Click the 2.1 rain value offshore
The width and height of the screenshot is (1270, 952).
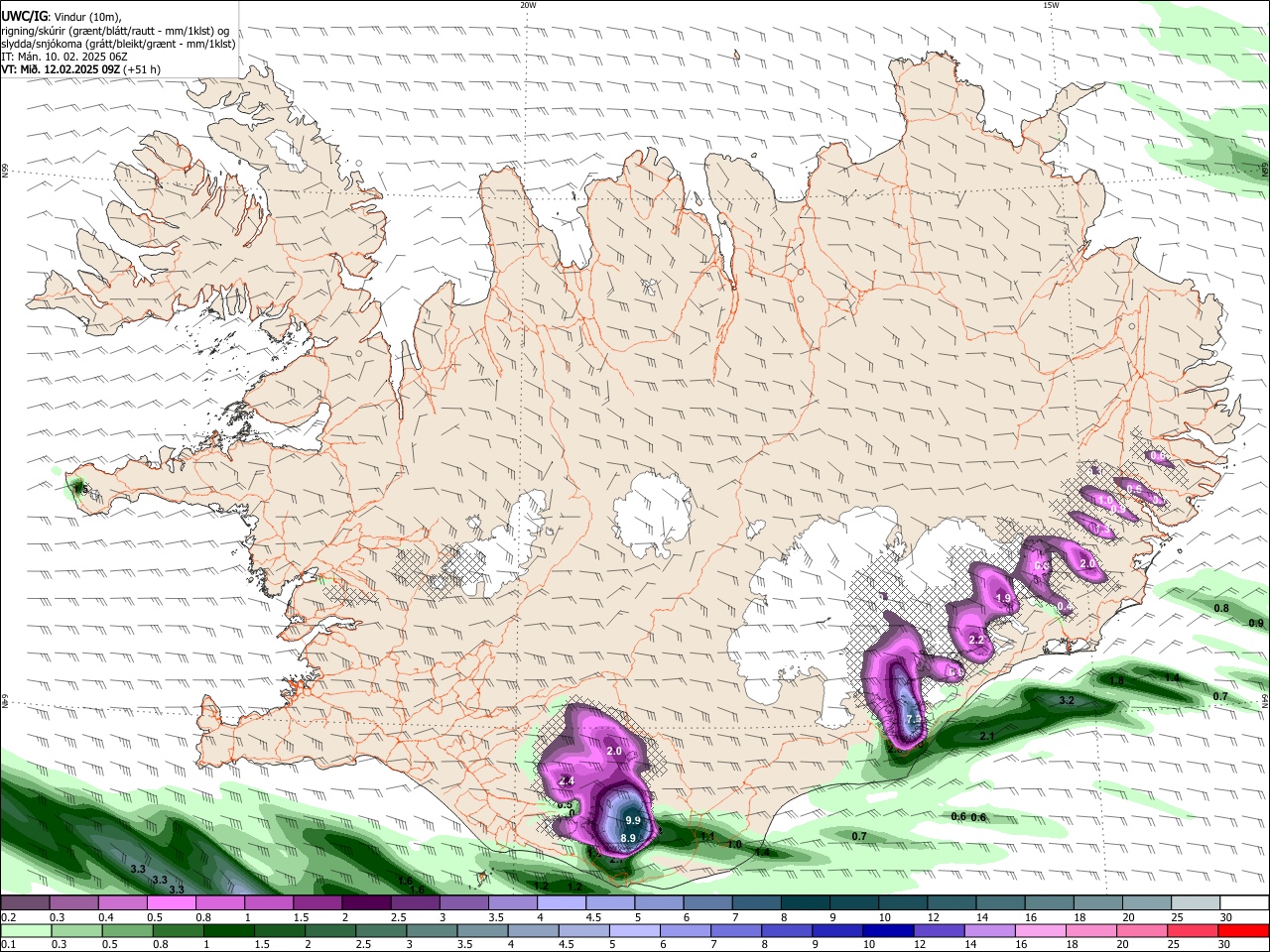[987, 736]
